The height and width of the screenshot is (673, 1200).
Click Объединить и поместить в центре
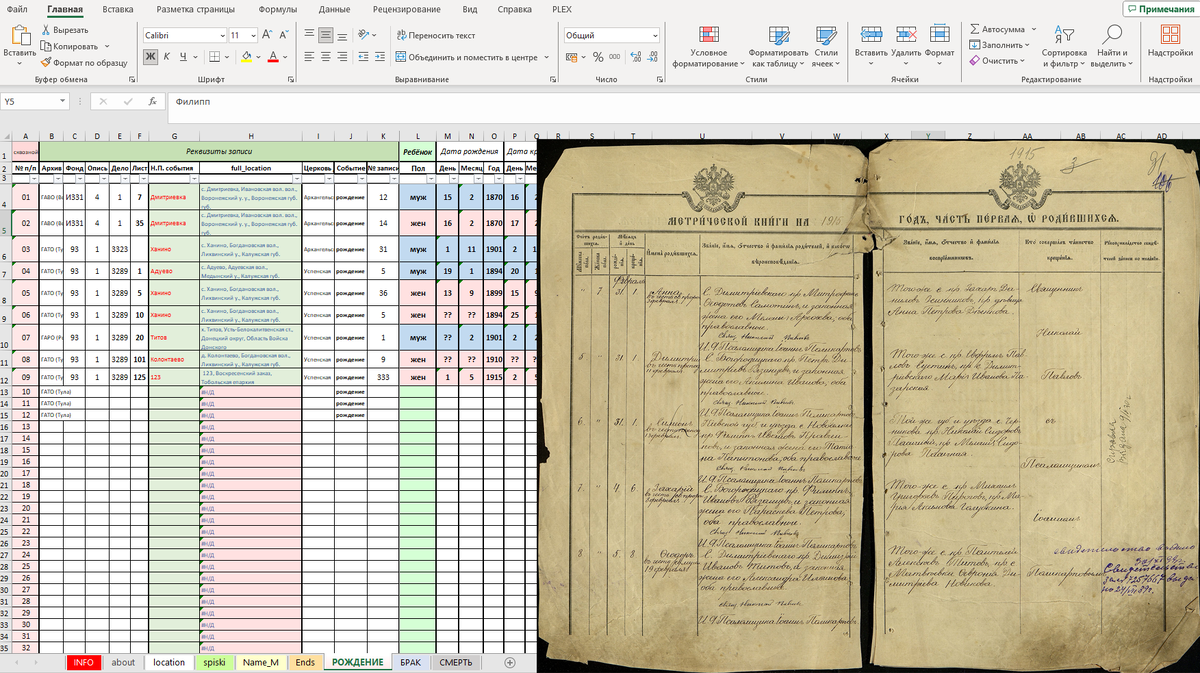click(x=468, y=57)
